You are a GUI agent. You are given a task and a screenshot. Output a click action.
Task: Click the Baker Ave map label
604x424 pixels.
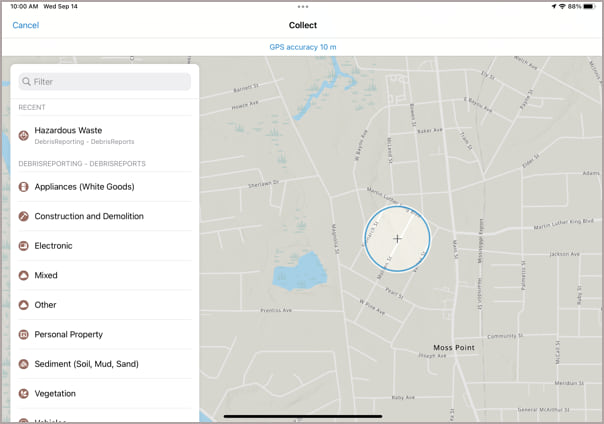430,131
